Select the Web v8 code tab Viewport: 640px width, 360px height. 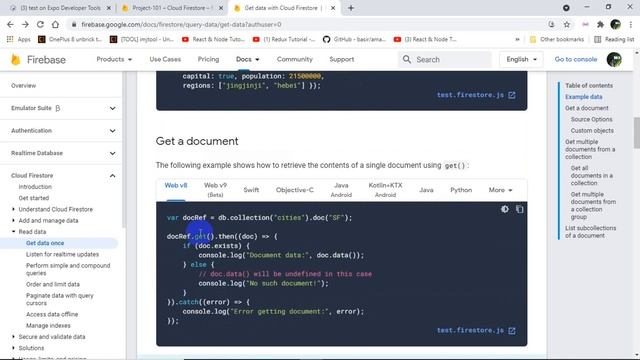coord(176,185)
